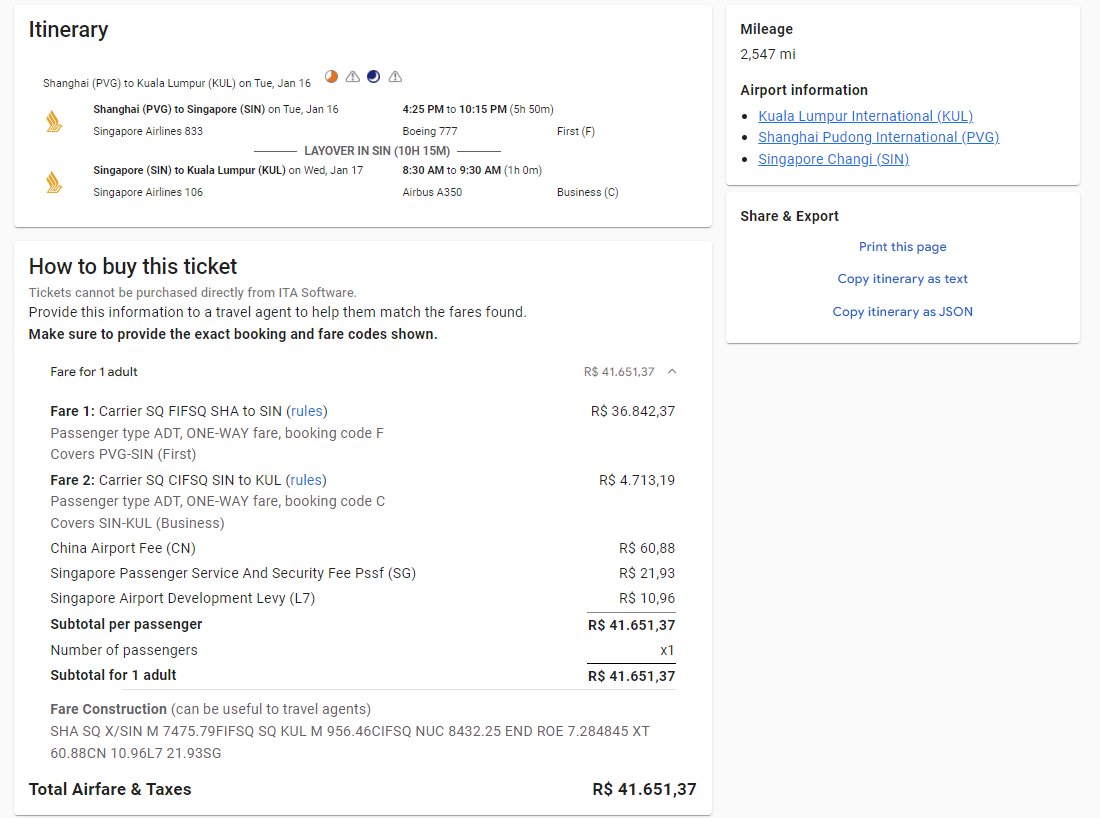Click the Airport information heading

point(804,90)
